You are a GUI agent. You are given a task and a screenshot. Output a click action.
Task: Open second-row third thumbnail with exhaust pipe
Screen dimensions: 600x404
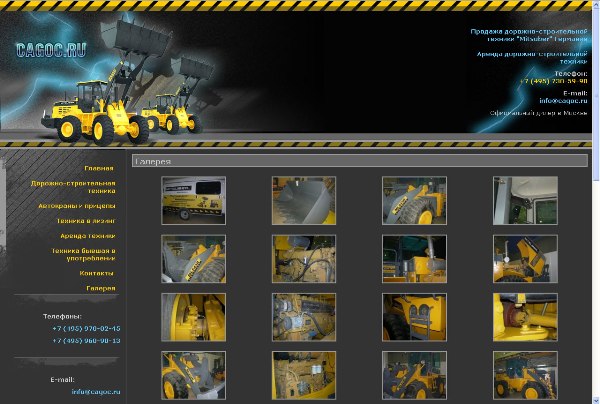(414, 259)
